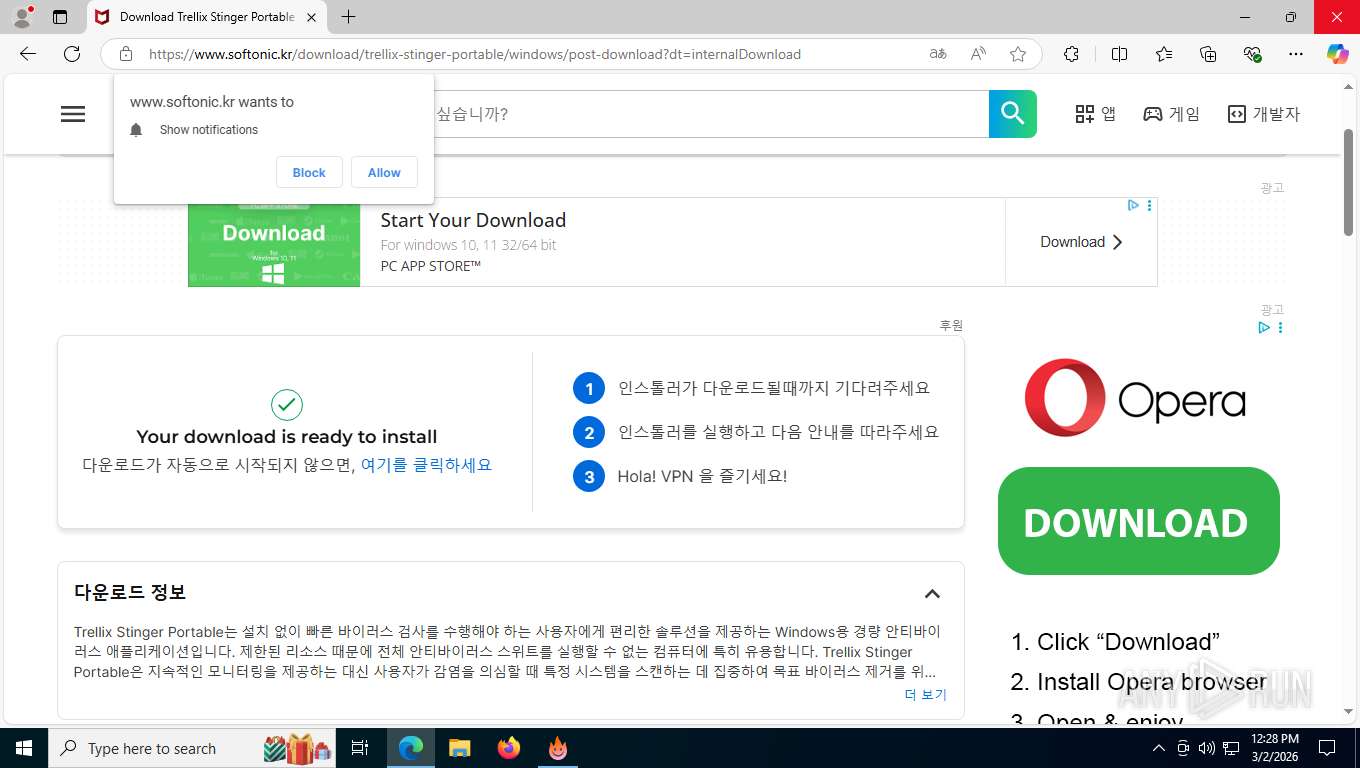The image size is (1360, 768).
Task: Click 여기를 클릭하세요 download link
Action: pos(426,465)
